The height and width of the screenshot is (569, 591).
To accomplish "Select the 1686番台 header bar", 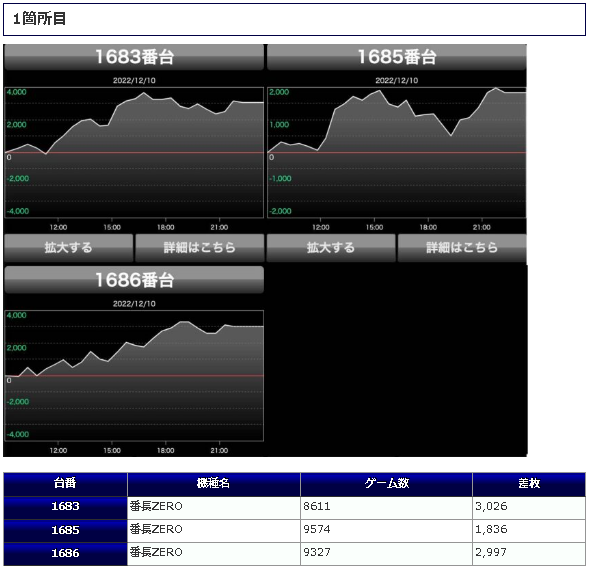I will coord(134,280).
